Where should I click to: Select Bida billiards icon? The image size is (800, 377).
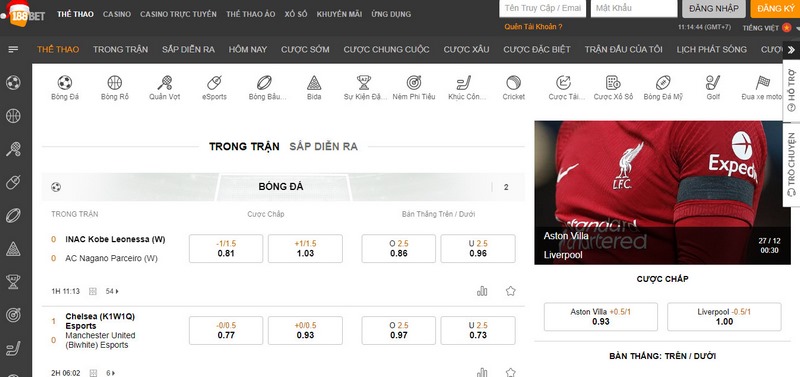(x=314, y=83)
